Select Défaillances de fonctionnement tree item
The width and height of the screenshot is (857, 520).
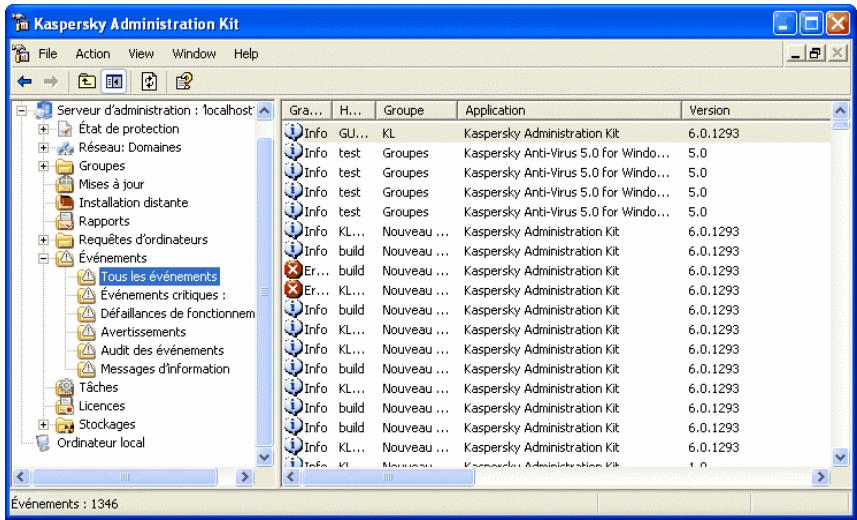pos(178,314)
